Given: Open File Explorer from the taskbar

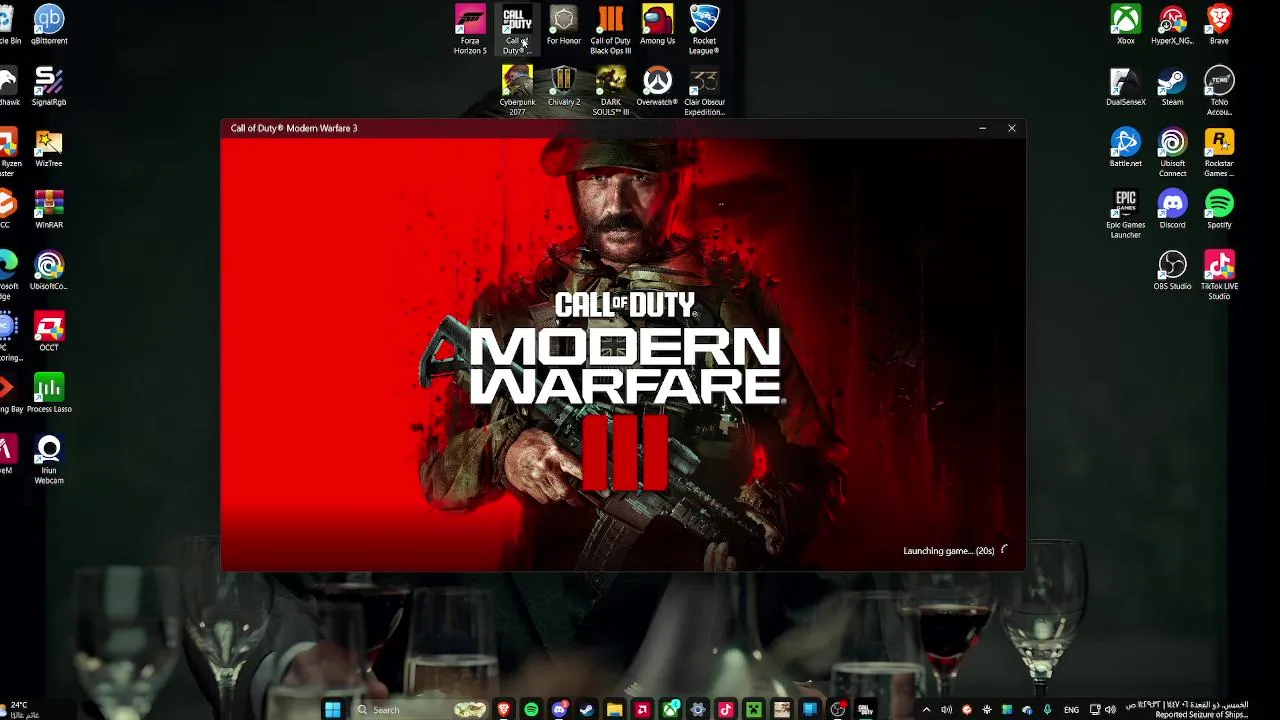Looking at the screenshot, I should point(614,709).
